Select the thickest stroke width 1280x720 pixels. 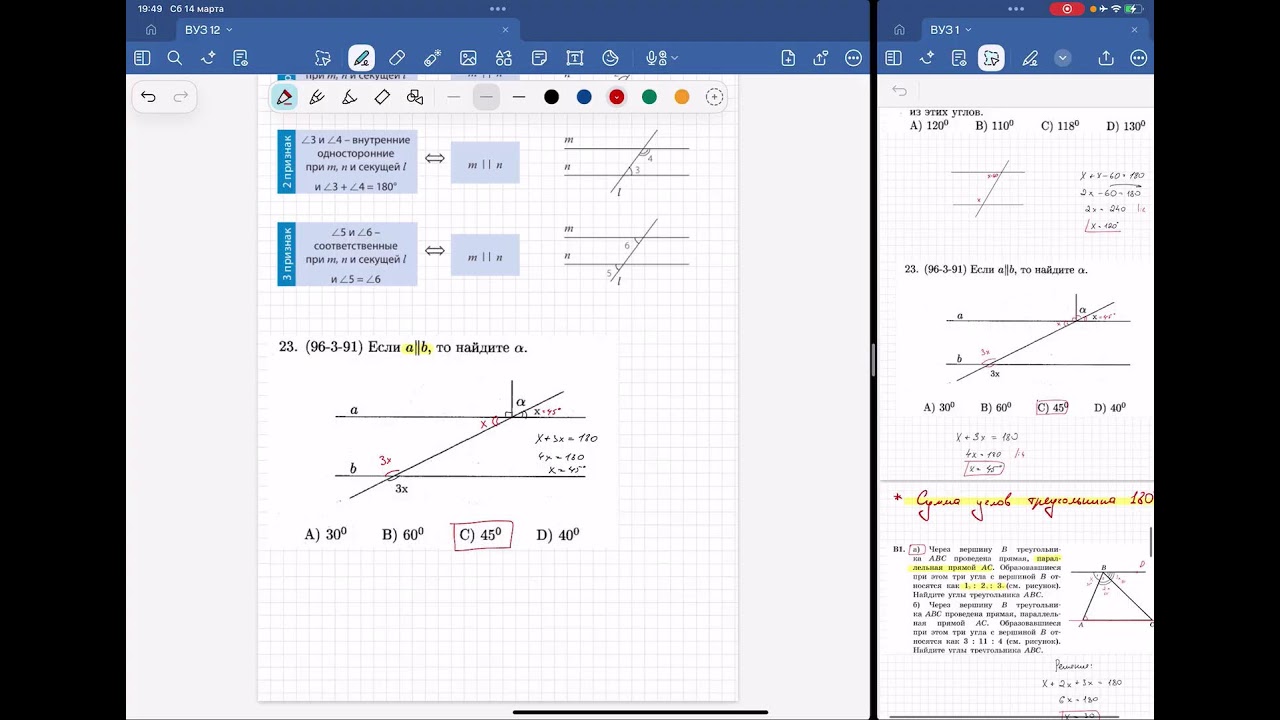point(518,97)
